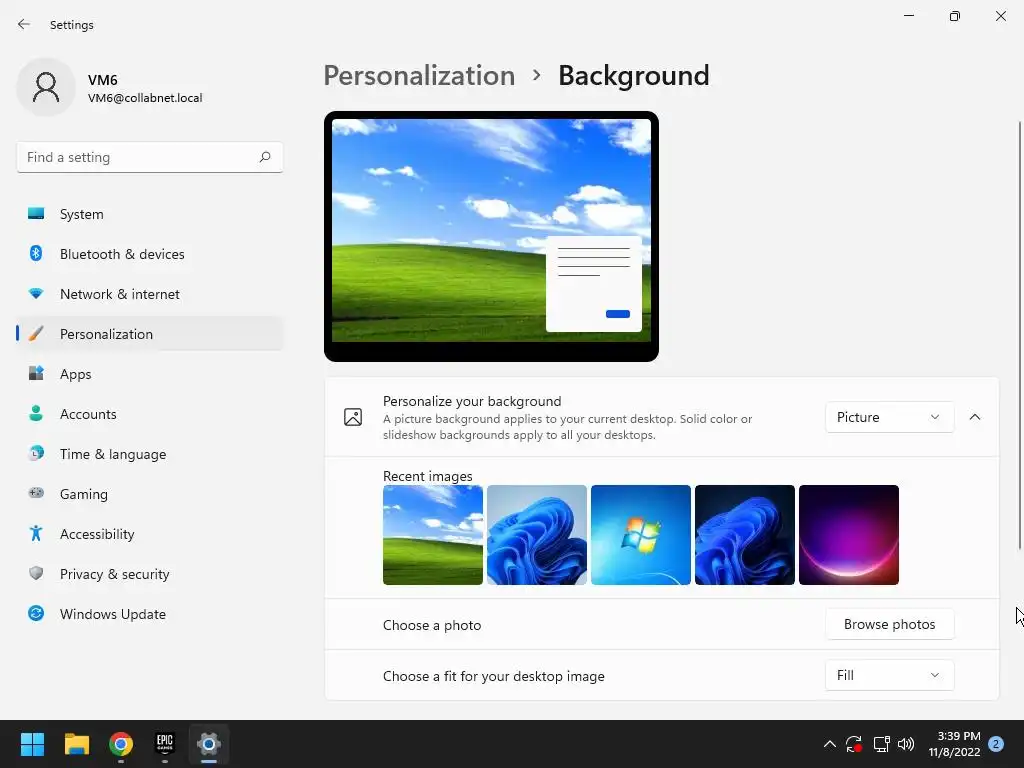Open Accessibility settings
Screen dimensions: 1024x768
(x=150, y=534)
